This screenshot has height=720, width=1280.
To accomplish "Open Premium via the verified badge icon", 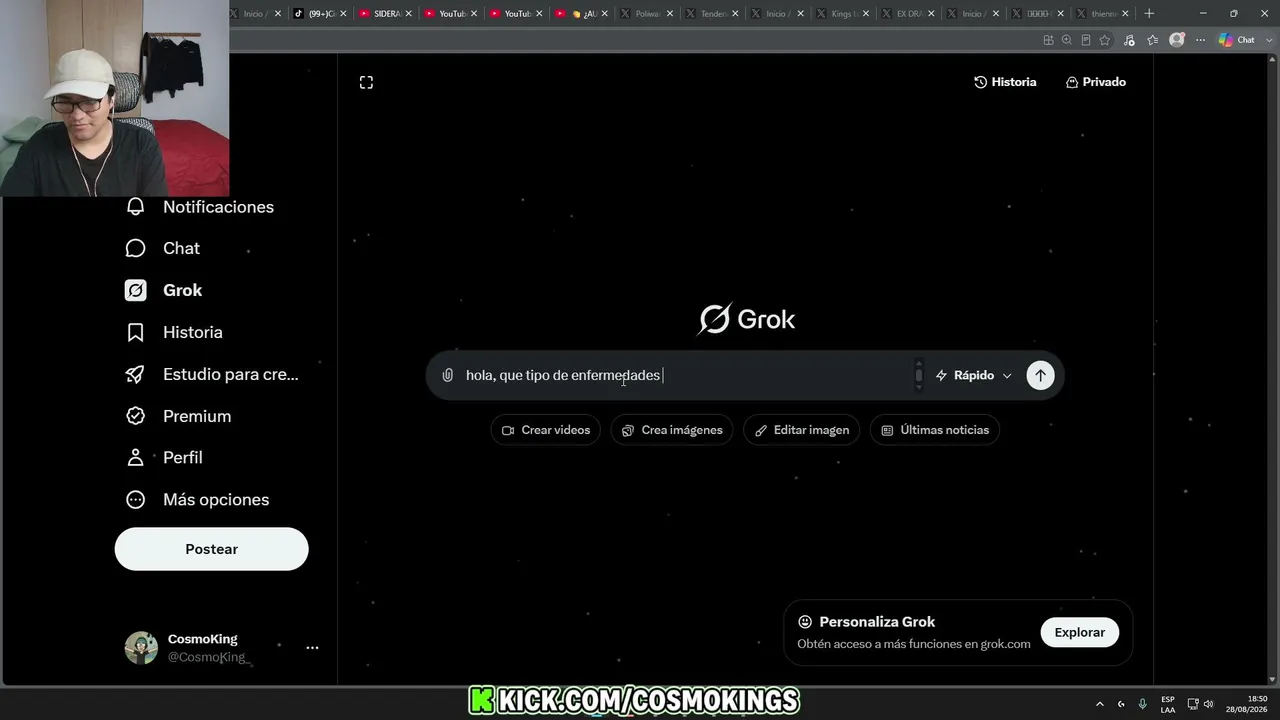I will (x=135, y=416).
